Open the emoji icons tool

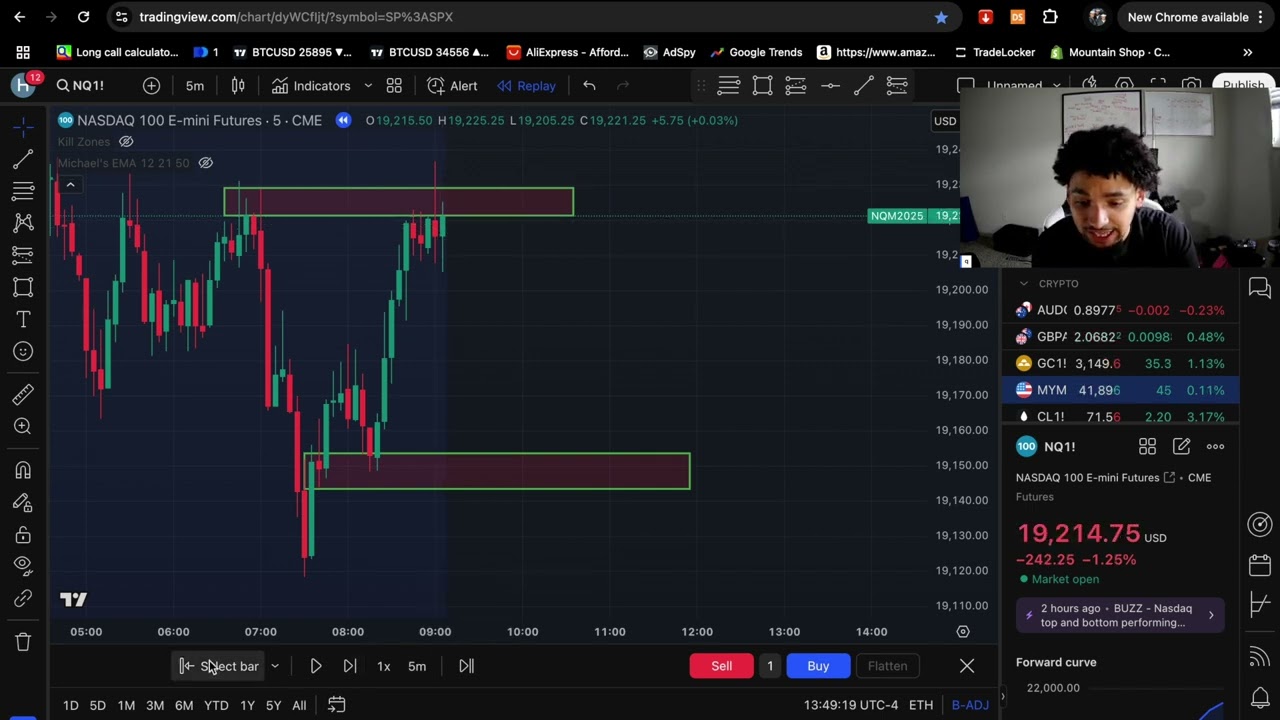23,351
